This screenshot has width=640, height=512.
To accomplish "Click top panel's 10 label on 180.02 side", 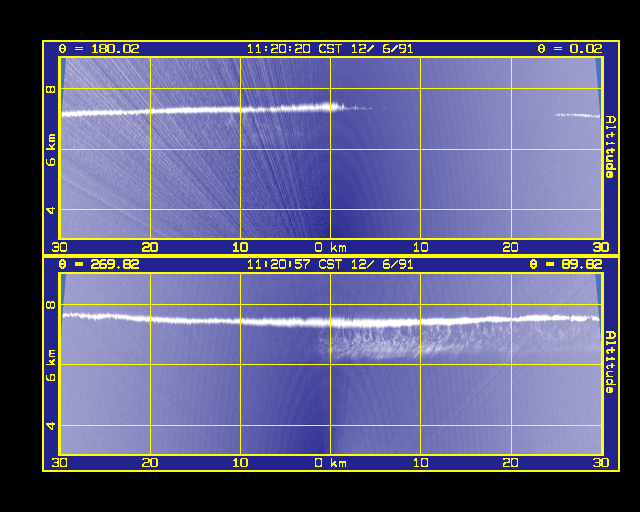I will pos(240,247).
